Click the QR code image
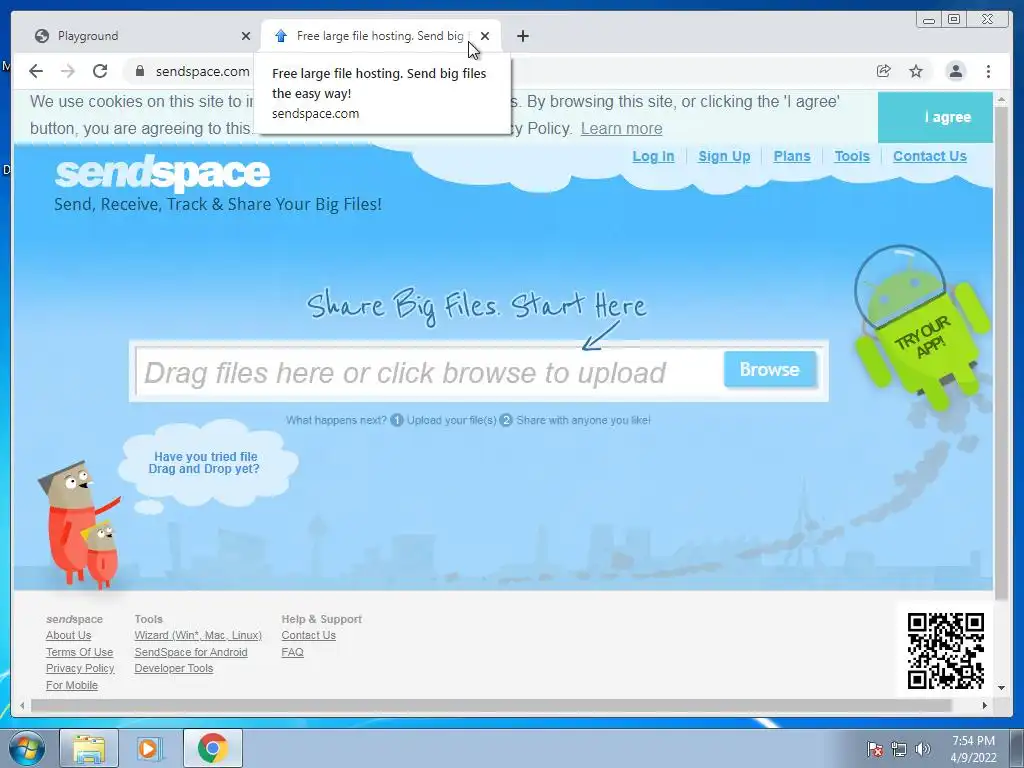This screenshot has width=1024, height=768. [x=946, y=650]
